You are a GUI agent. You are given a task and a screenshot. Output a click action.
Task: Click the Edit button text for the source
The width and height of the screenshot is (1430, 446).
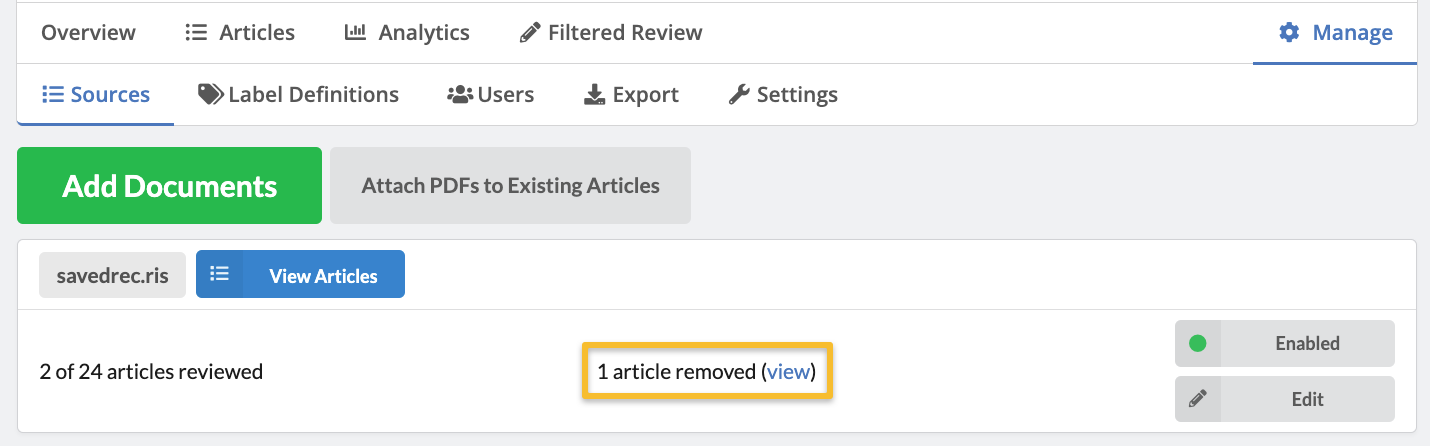(x=1307, y=399)
